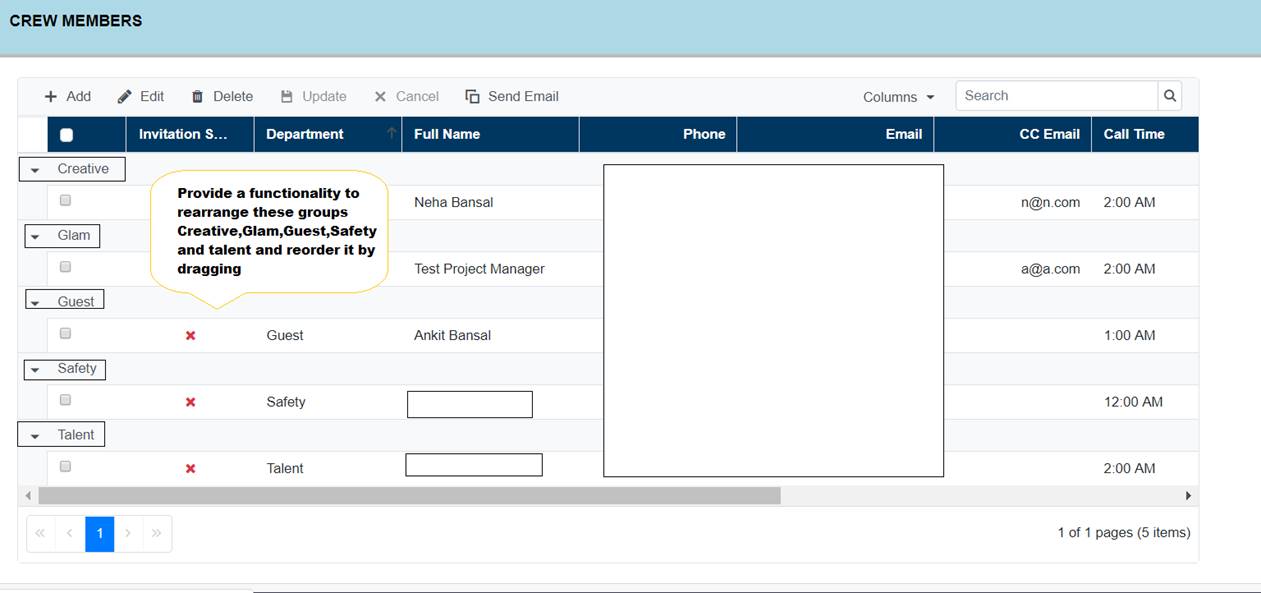Image resolution: width=1261 pixels, height=593 pixels.
Task: Click the search magnifier icon
Action: click(x=1169, y=96)
